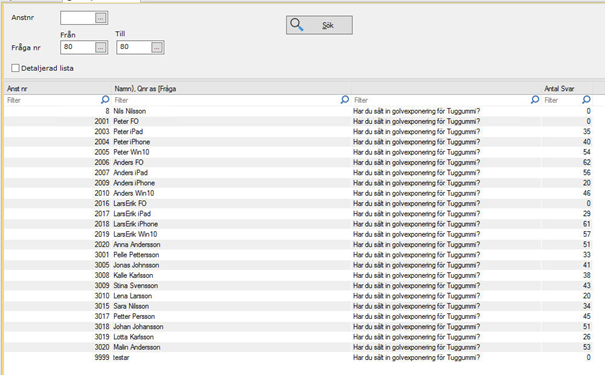Select the Kalle Karlsson row
Image resolution: width=605 pixels, height=375 pixels.
coord(298,275)
